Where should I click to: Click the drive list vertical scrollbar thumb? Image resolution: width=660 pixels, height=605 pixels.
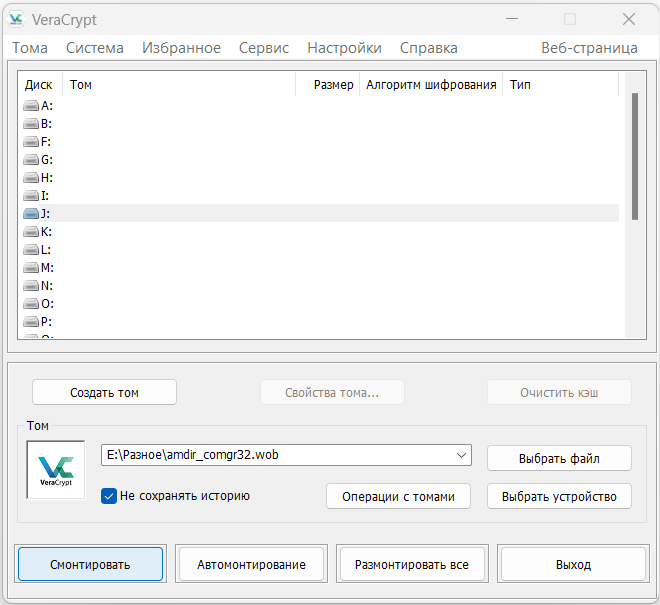point(635,156)
